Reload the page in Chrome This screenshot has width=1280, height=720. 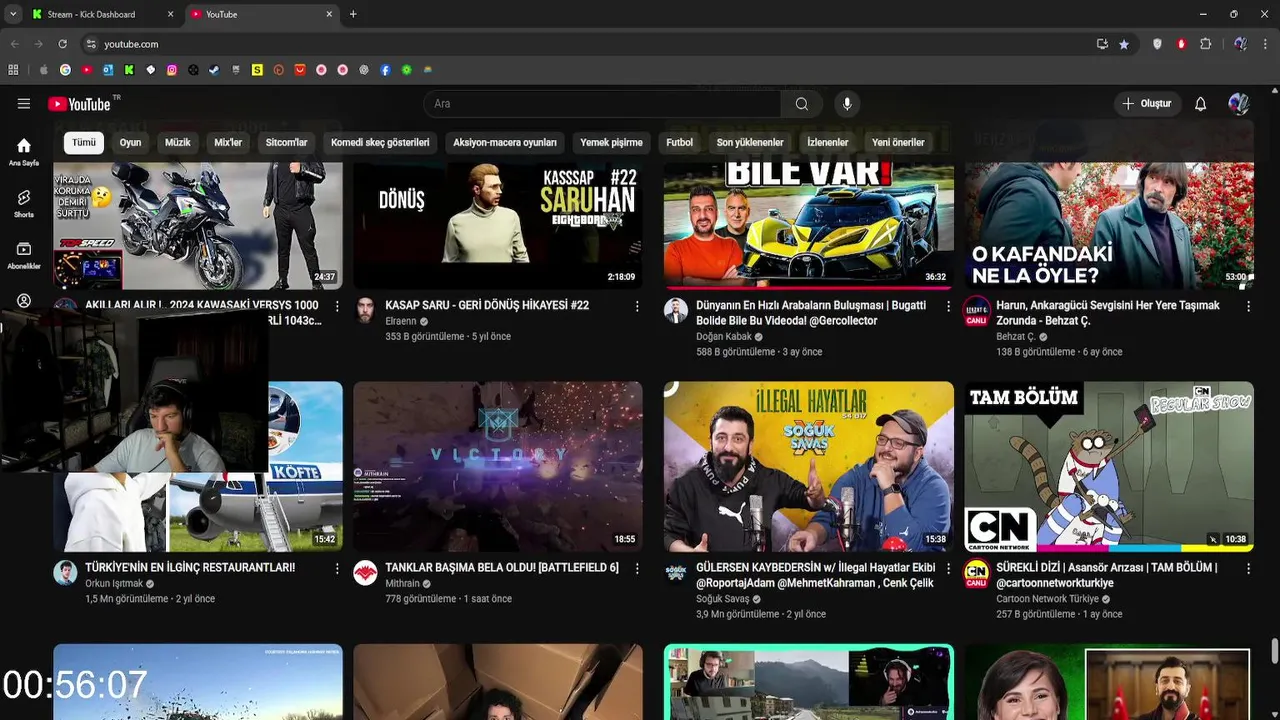pyautogui.click(x=62, y=44)
